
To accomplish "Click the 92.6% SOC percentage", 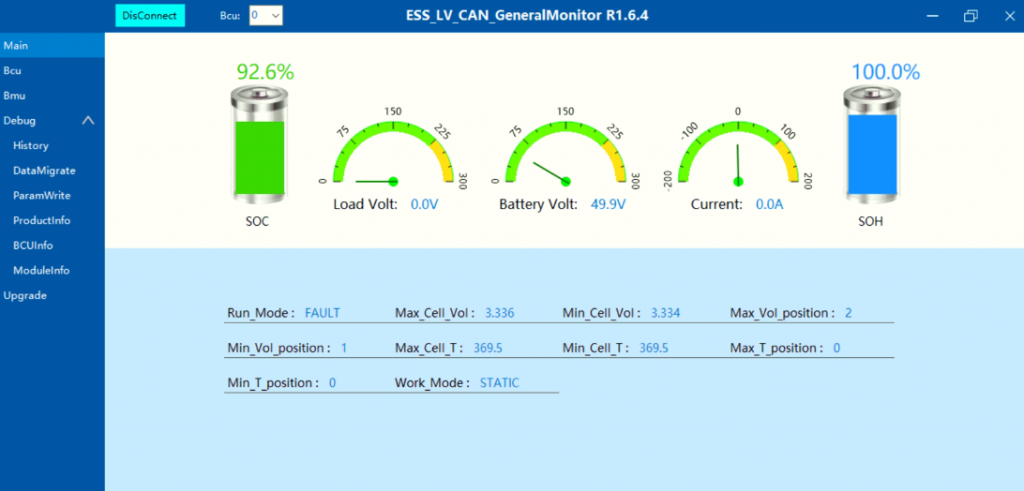I will 265,72.
